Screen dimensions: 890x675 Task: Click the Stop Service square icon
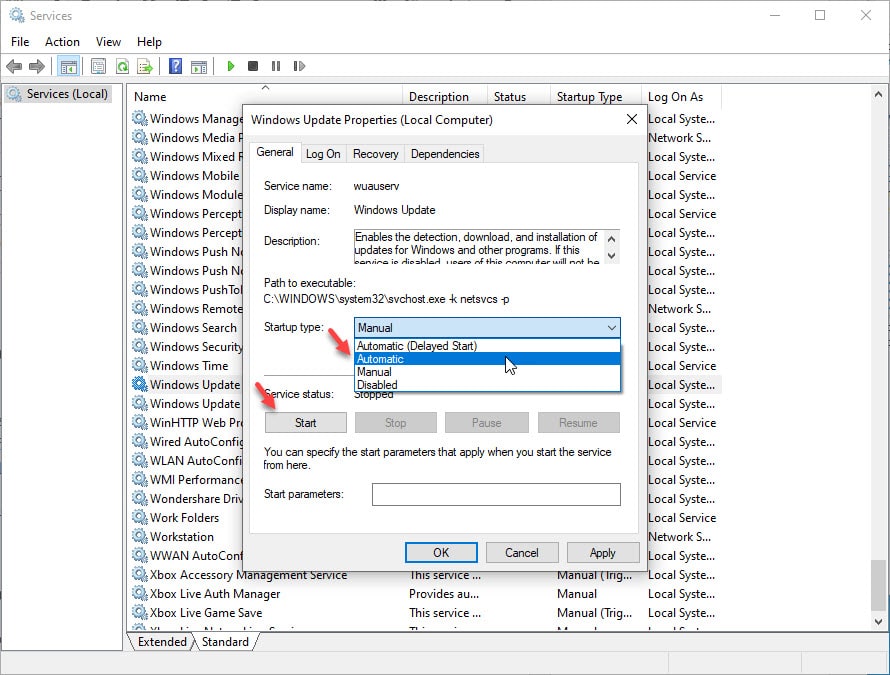pos(253,66)
